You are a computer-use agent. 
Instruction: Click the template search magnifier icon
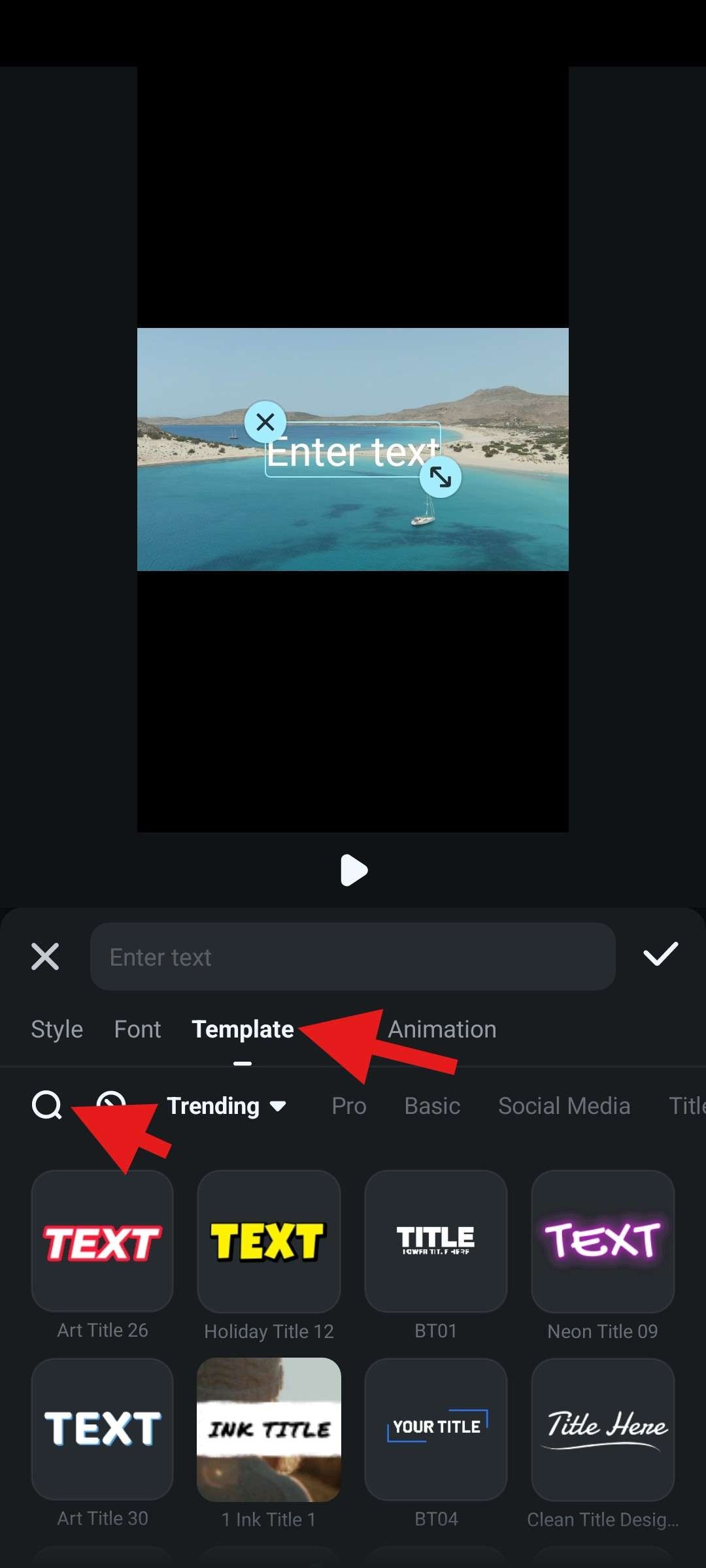pos(46,1105)
